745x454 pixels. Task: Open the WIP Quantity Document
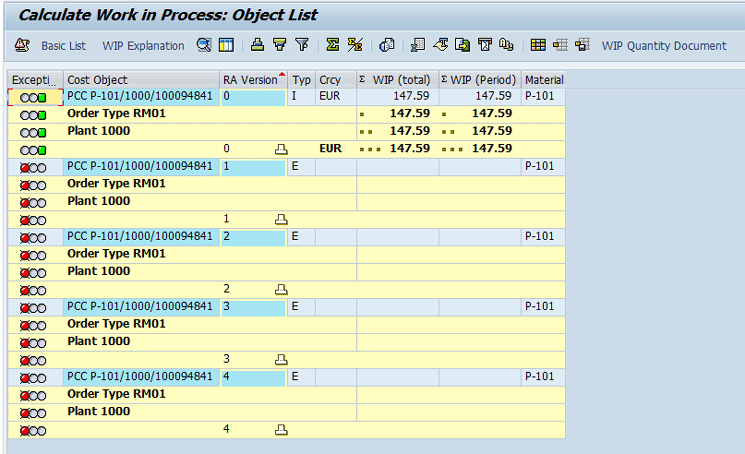tap(663, 45)
